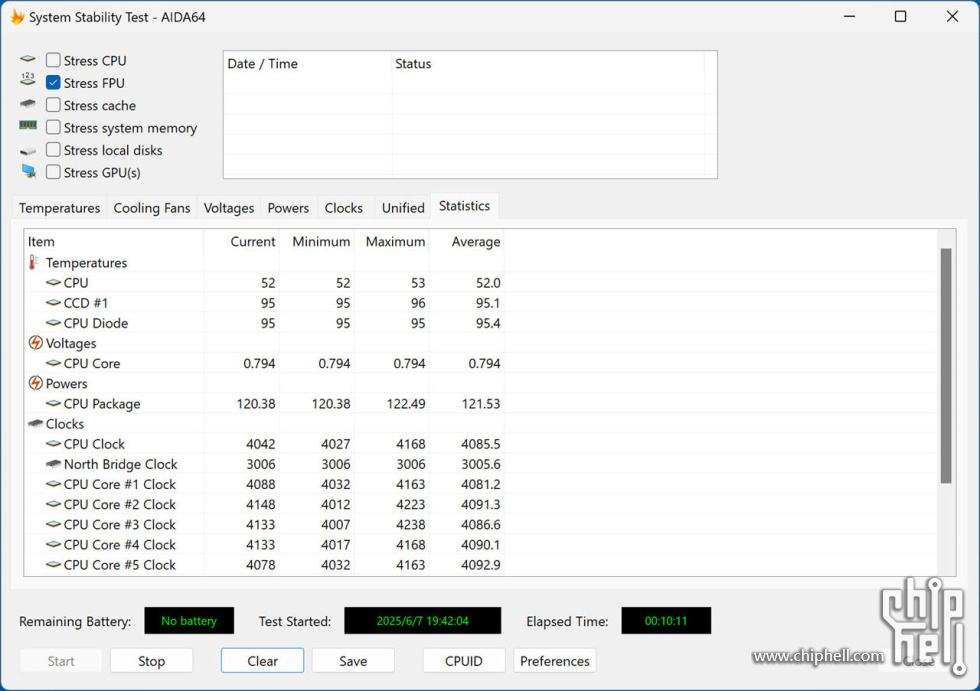The height and width of the screenshot is (691, 980).
Task: Enable the Stress CPU checkbox
Action: tap(53, 60)
